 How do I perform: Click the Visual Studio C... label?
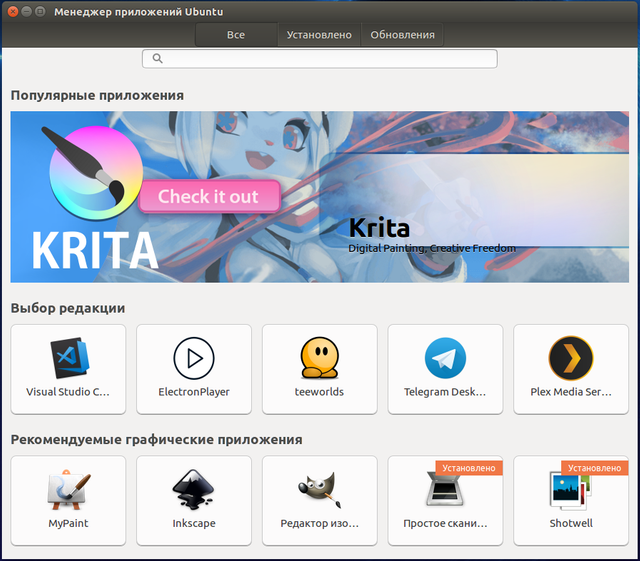pos(68,392)
